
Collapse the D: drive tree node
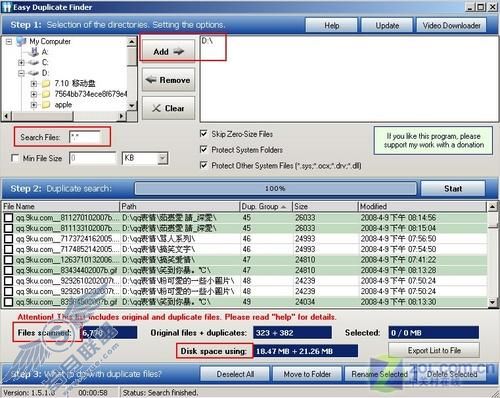click(21, 73)
